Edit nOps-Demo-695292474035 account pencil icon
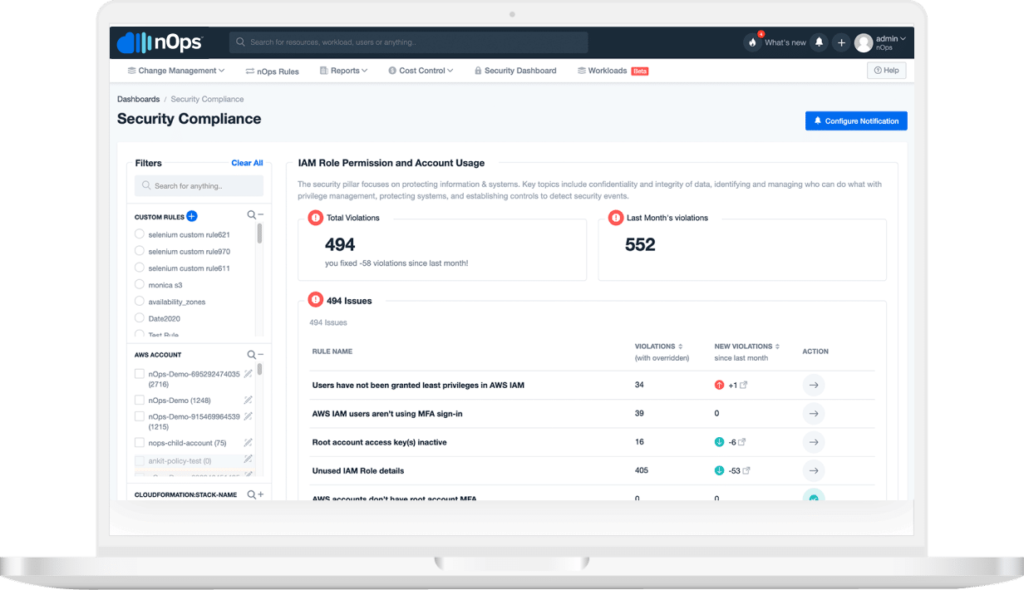The image size is (1024, 590). pyautogui.click(x=248, y=374)
